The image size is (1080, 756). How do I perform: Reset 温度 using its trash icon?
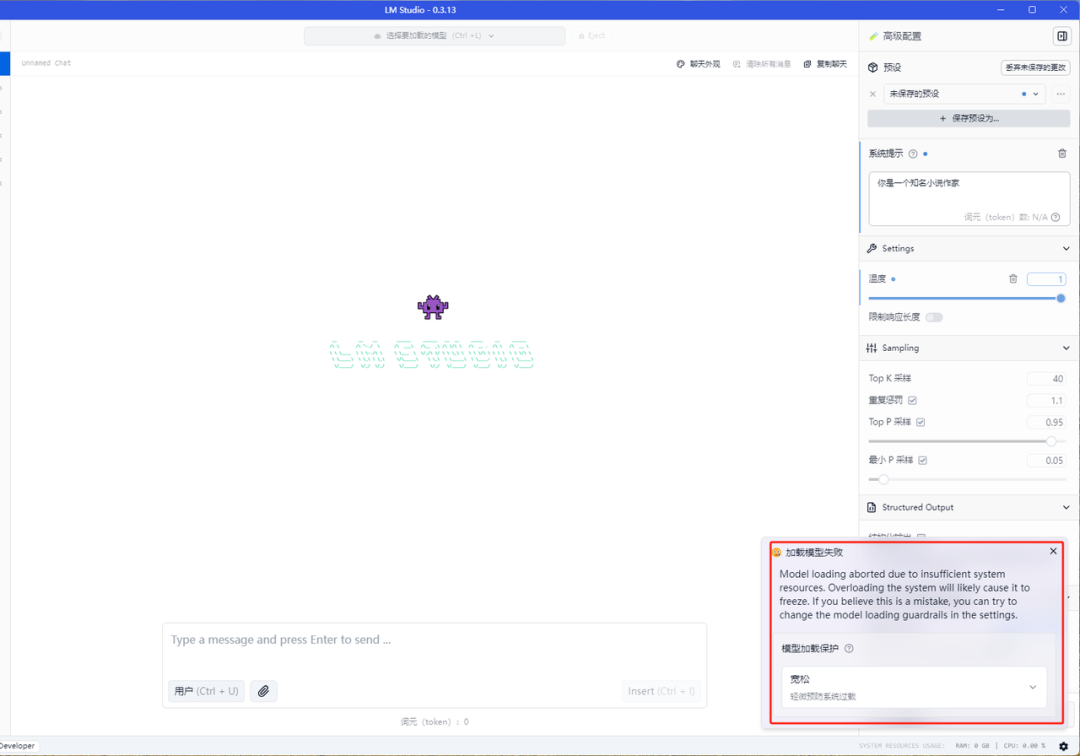pyautogui.click(x=1013, y=279)
